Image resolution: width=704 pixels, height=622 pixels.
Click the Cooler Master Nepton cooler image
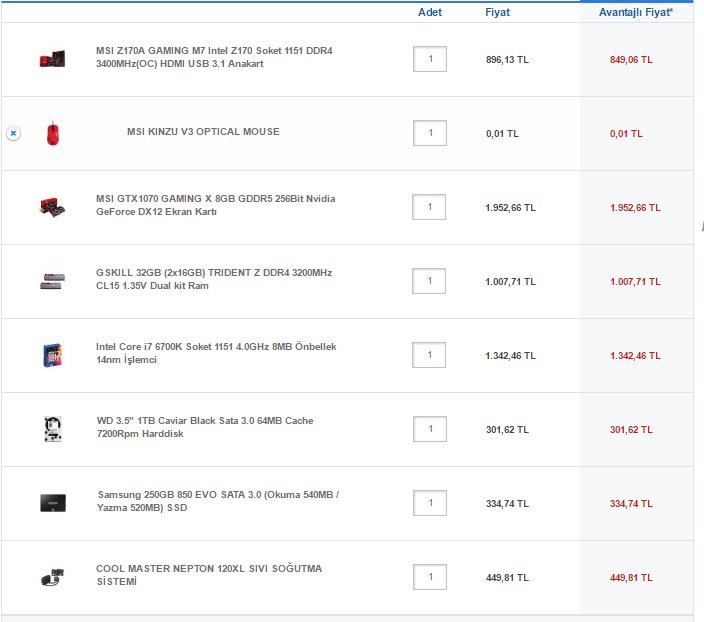click(x=52, y=577)
